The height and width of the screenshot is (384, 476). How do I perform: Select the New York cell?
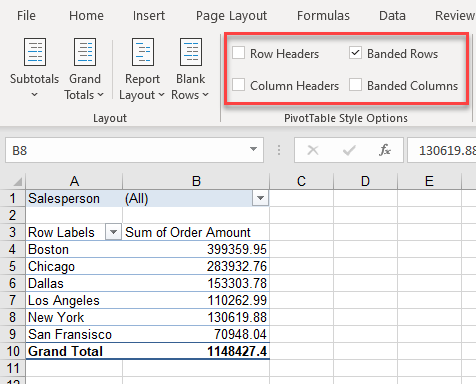74,317
